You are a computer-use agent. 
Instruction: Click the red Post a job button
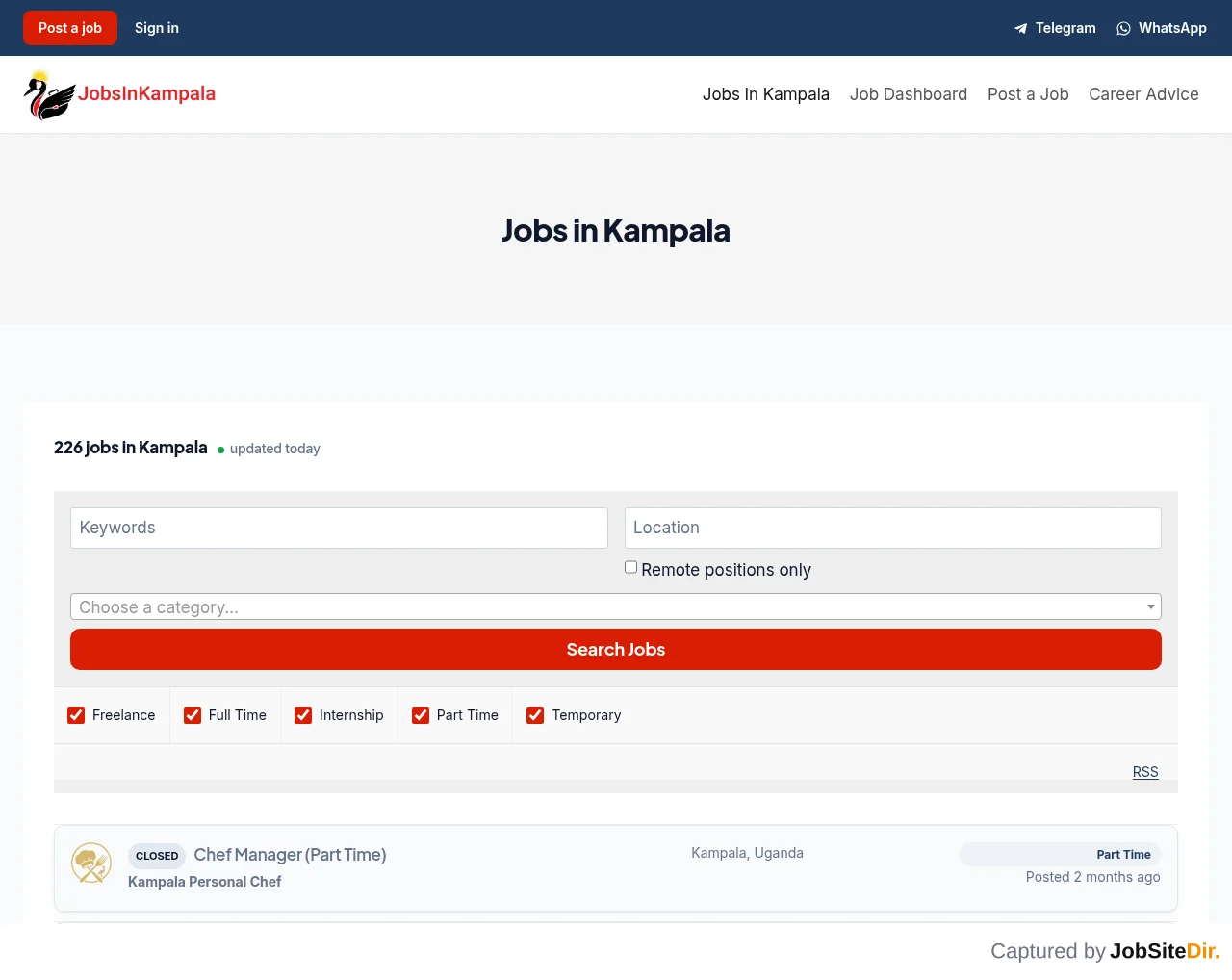pyautogui.click(x=70, y=28)
